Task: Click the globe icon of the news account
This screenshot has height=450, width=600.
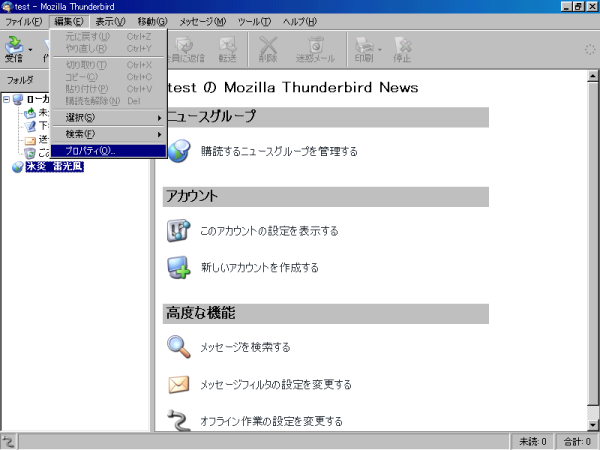Action: coord(18,167)
